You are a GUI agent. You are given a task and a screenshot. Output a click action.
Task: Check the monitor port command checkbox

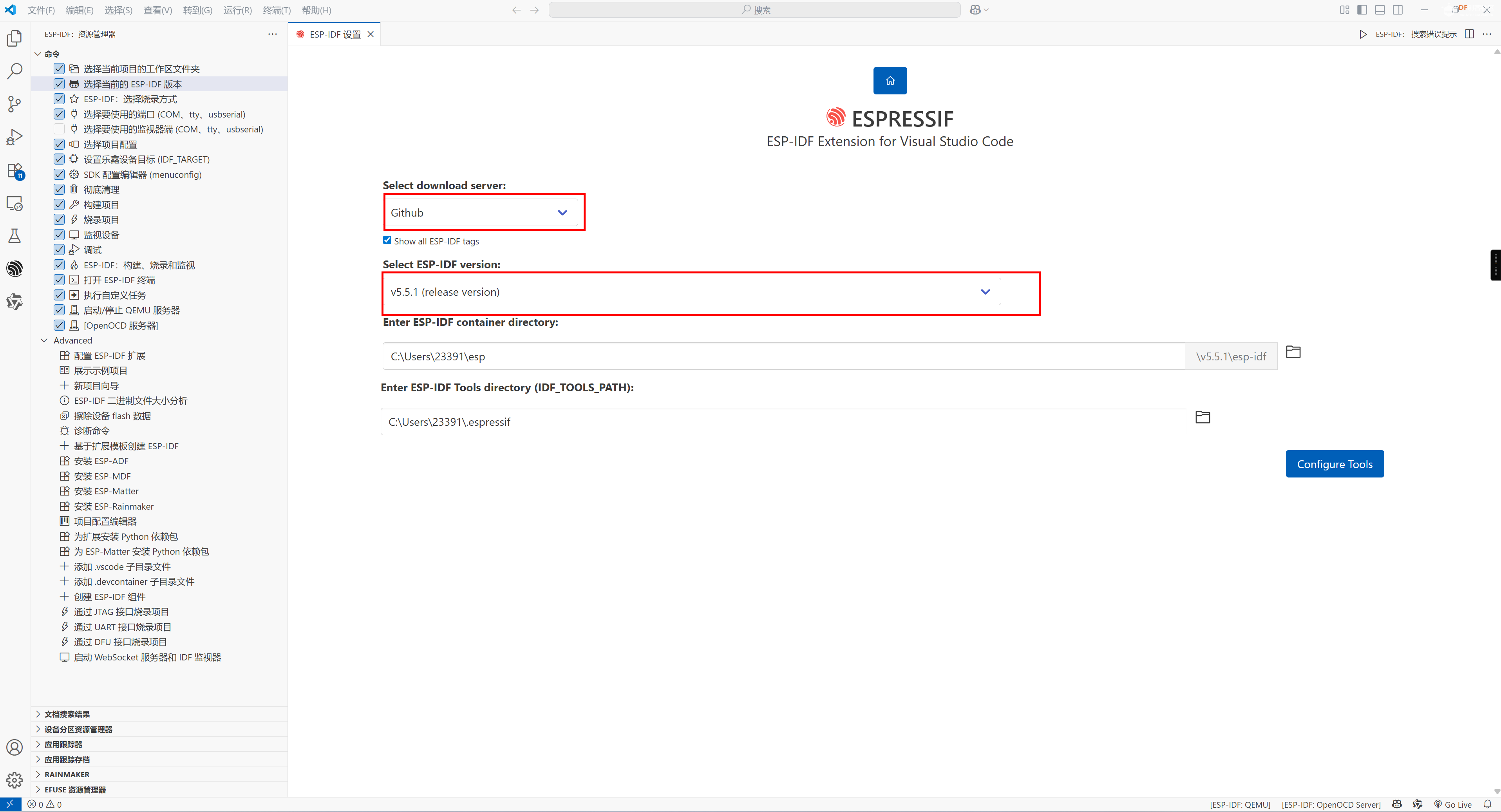(x=59, y=129)
